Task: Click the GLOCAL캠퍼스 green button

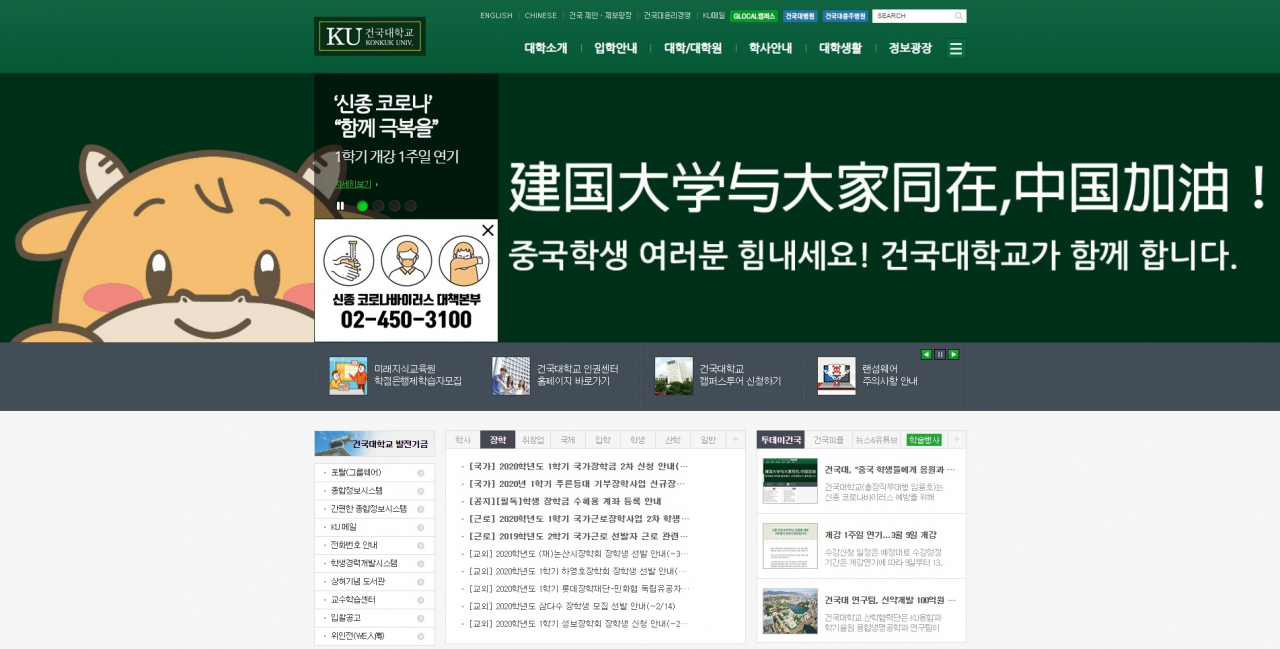Action: pos(754,16)
